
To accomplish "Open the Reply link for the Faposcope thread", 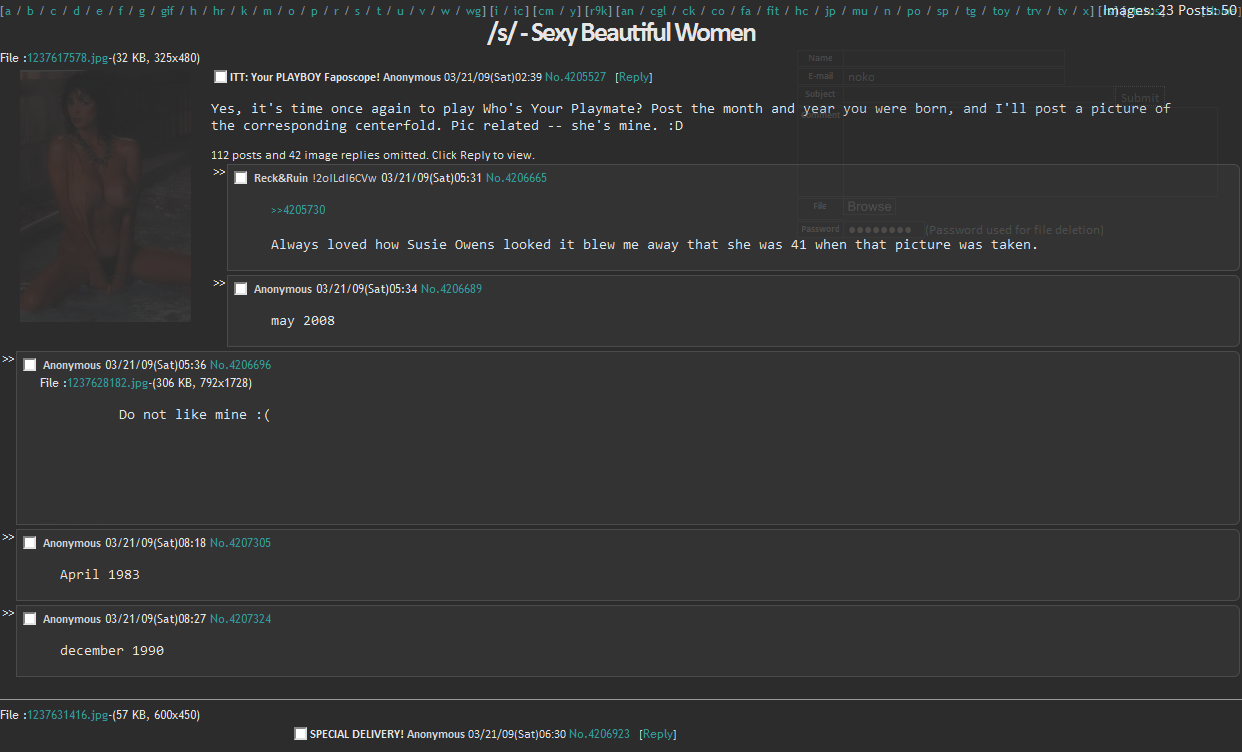I will pyautogui.click(x=634, y=76).
